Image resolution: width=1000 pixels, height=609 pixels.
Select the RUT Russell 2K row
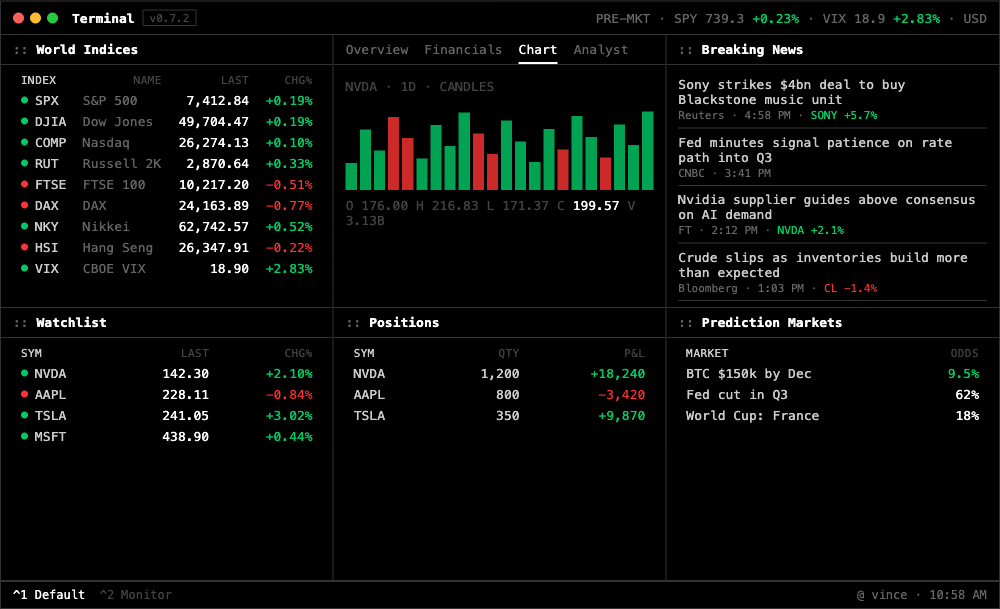pyautogui.click(x=166, y=164)
